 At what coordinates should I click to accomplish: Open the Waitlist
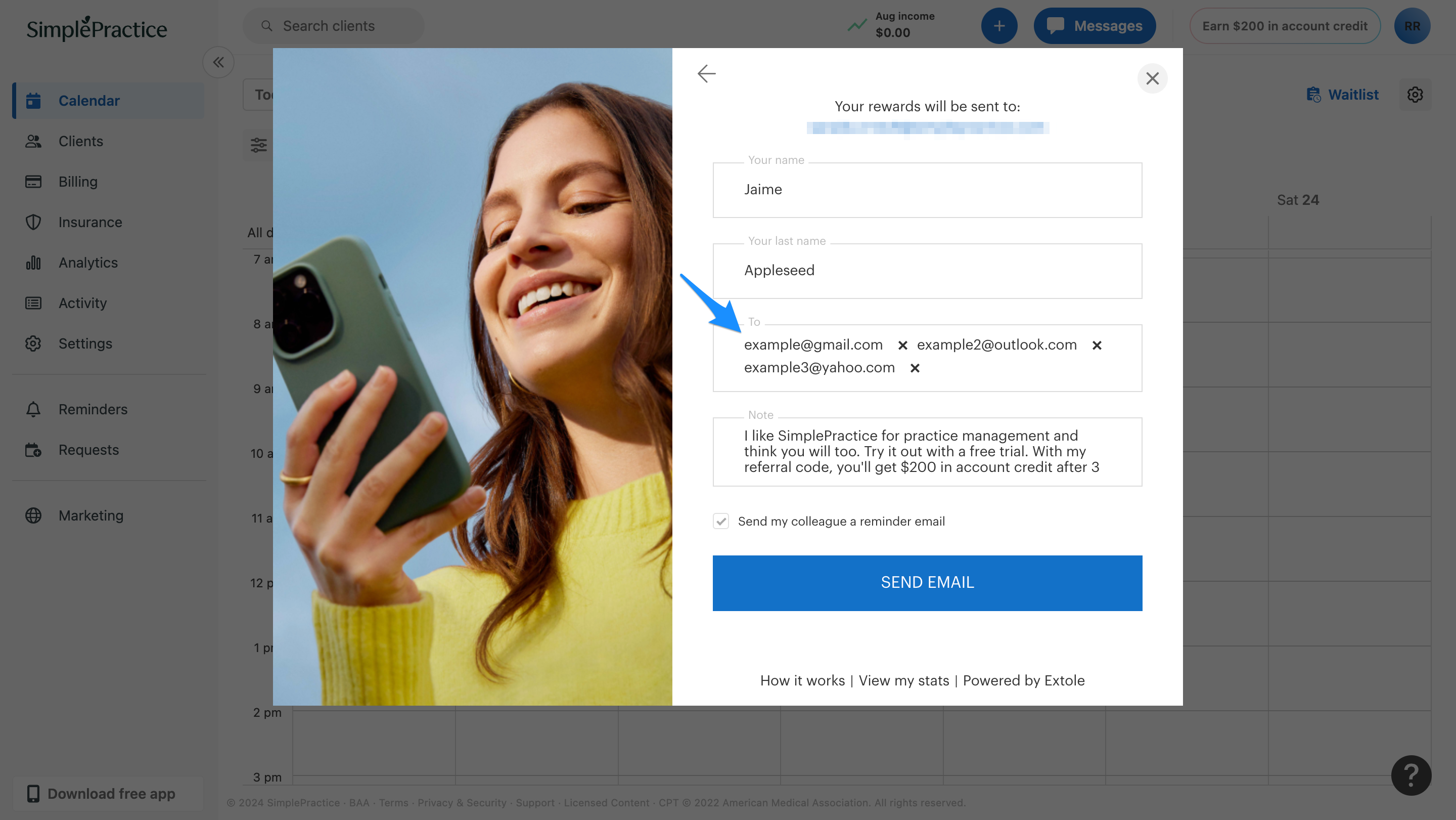coord(1342,95)
